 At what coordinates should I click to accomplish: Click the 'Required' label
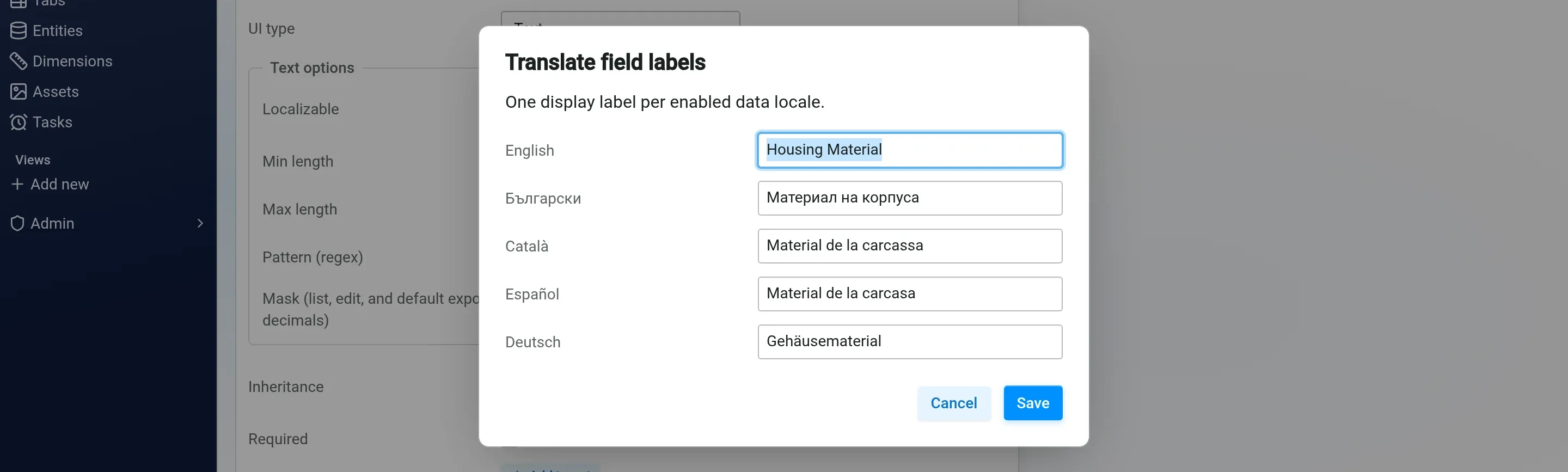click(278, 439)
